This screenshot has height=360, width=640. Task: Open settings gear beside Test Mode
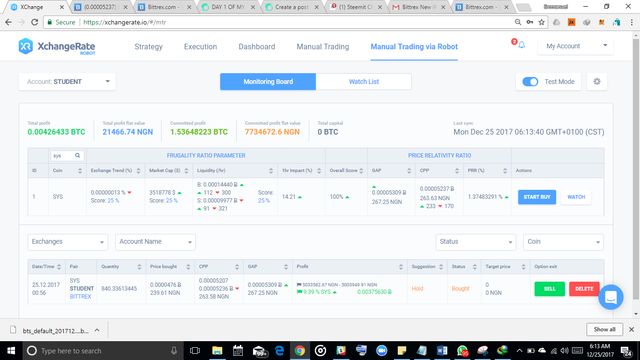coord(597,82)
